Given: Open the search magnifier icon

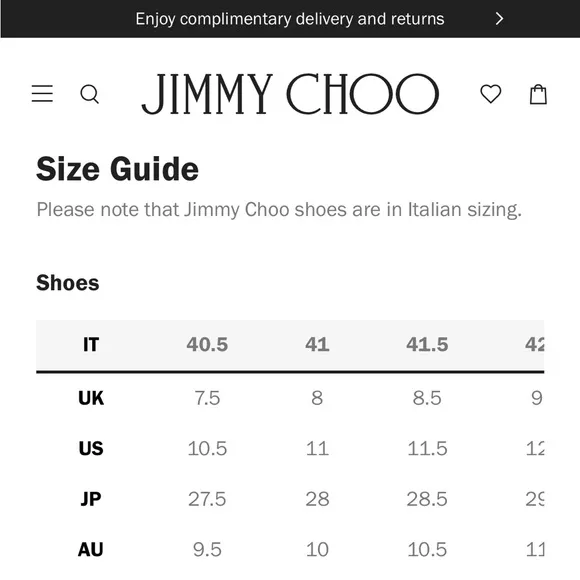Looking at the screenshot, I should click(90, 94).
